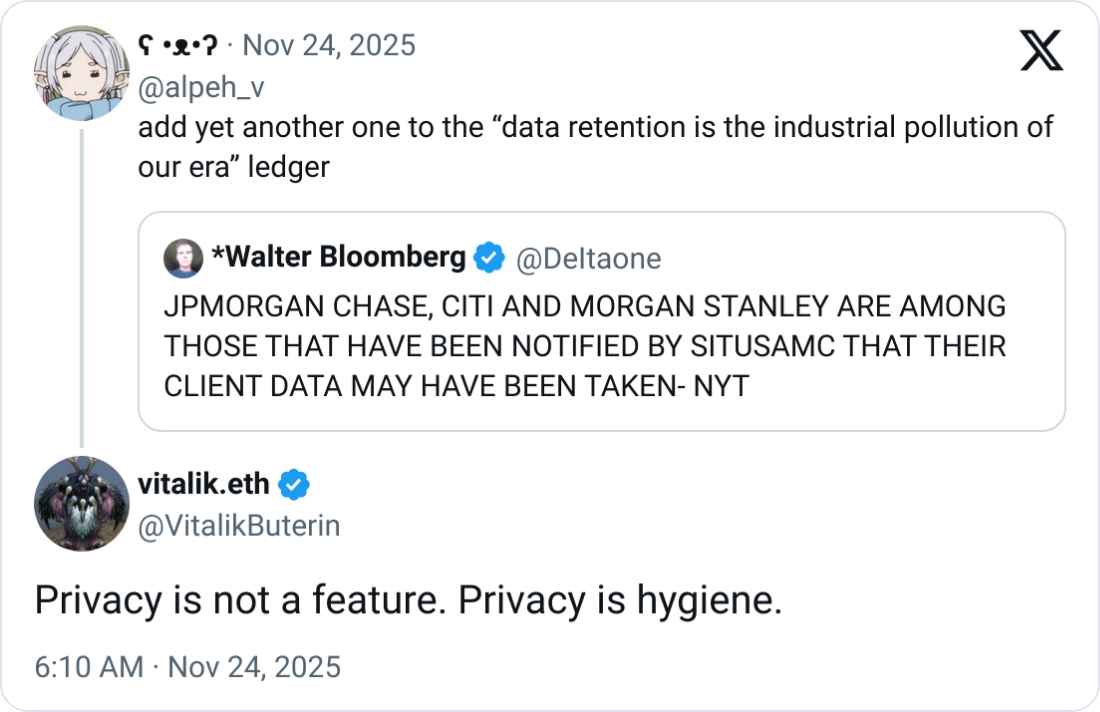This screenshot has height=712, width=1100.
Task: Click the "Privacy is not a feature" tweet text
Action: click(x=407, y=600)
